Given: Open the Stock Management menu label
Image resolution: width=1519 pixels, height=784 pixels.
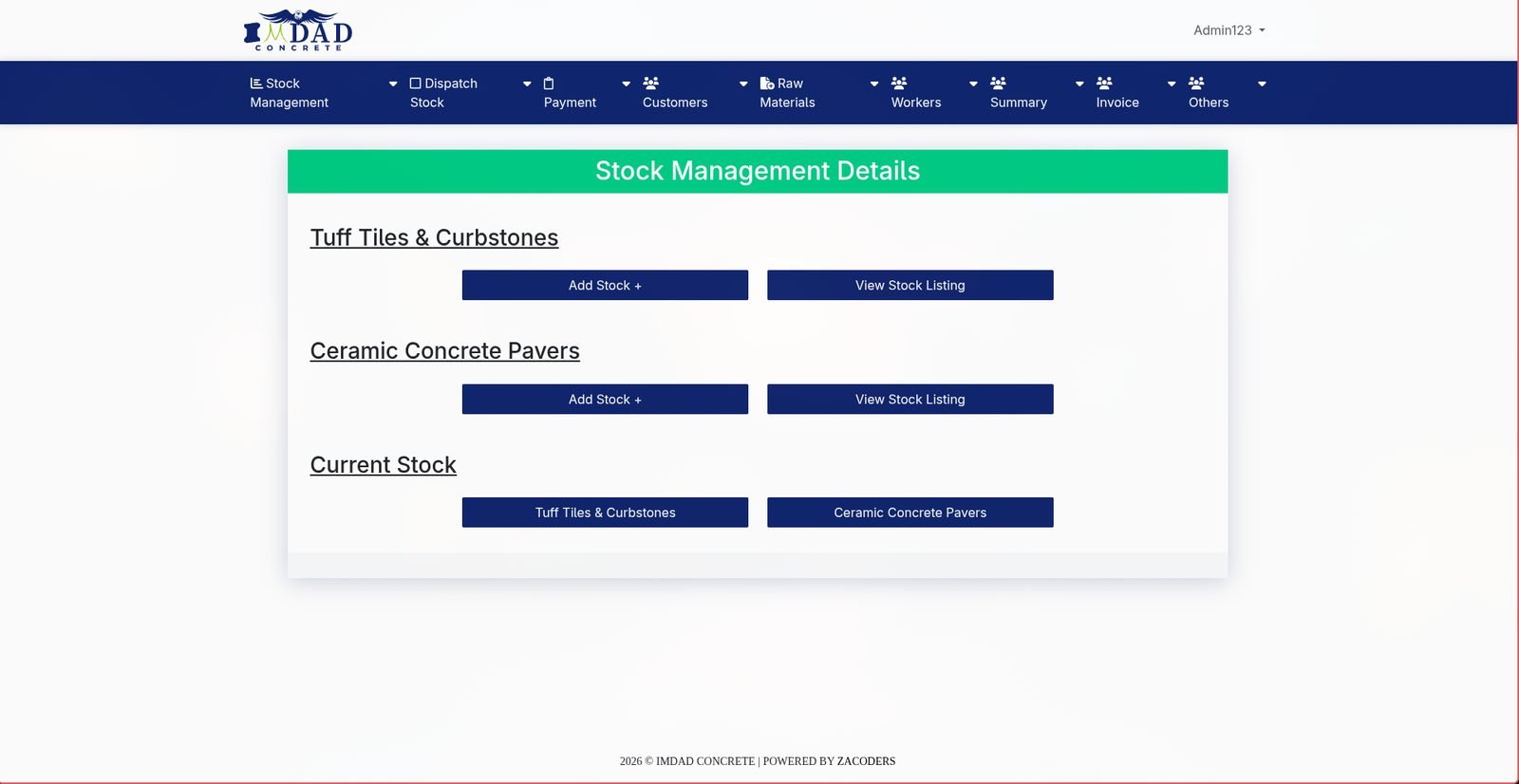Looking at the screenshot, I should click(290, 93).
